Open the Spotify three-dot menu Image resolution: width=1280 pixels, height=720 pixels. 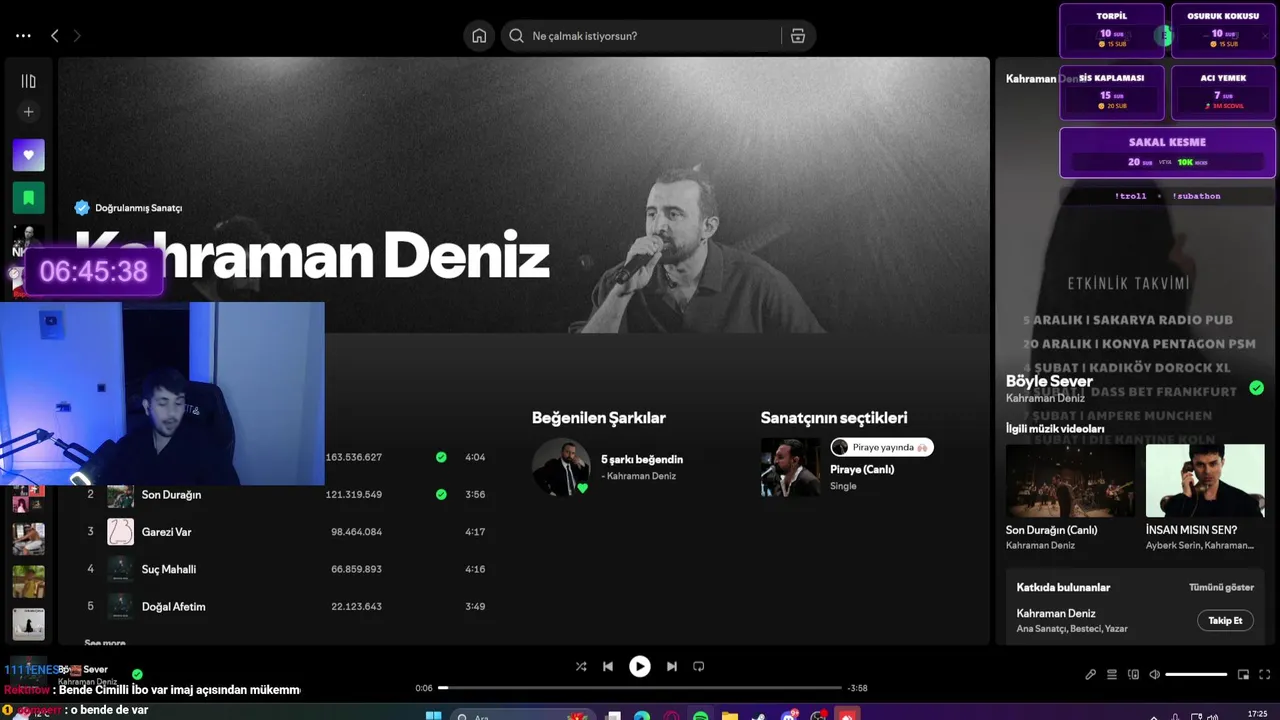point(23,36)
